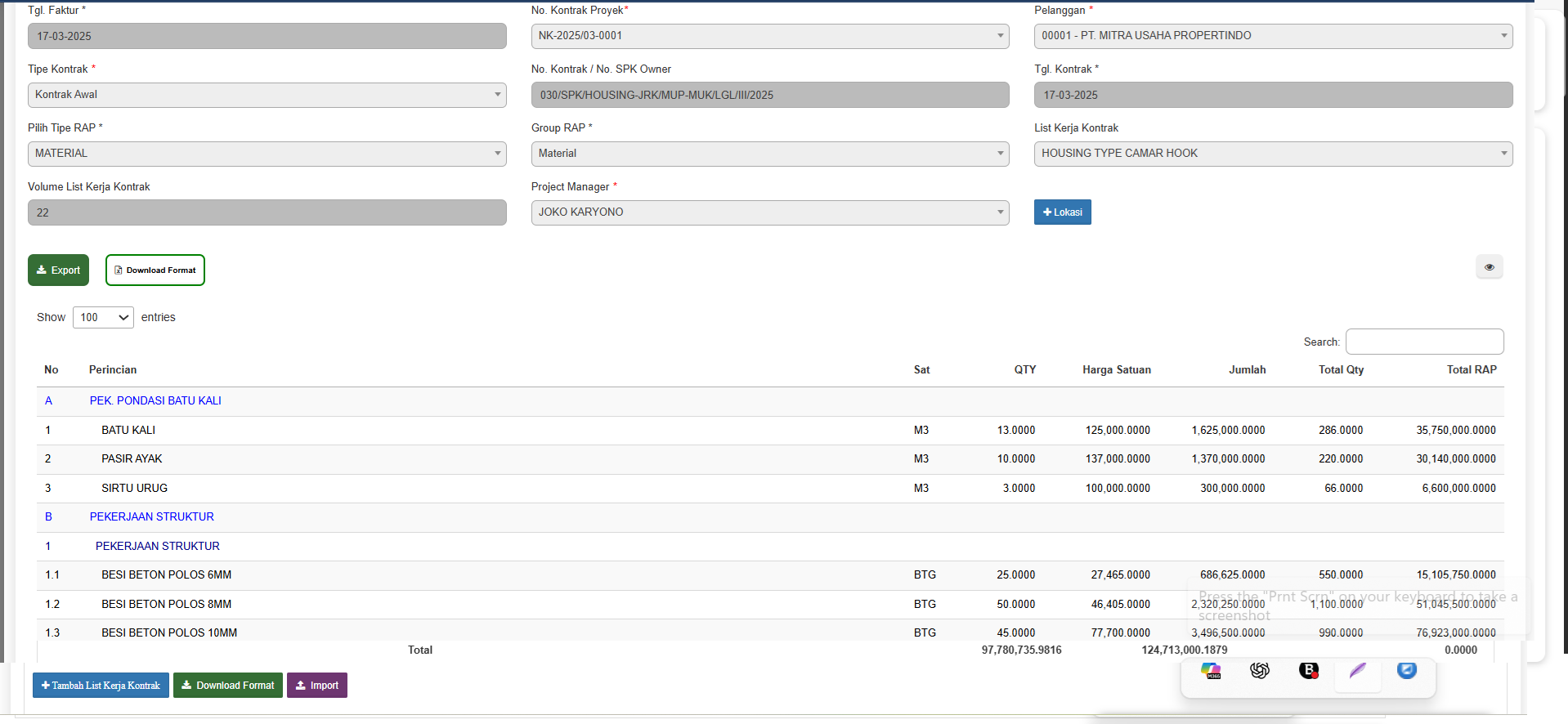1568x724 pixels.
Task: Click the Search input field
Action: pos(1425,342)
